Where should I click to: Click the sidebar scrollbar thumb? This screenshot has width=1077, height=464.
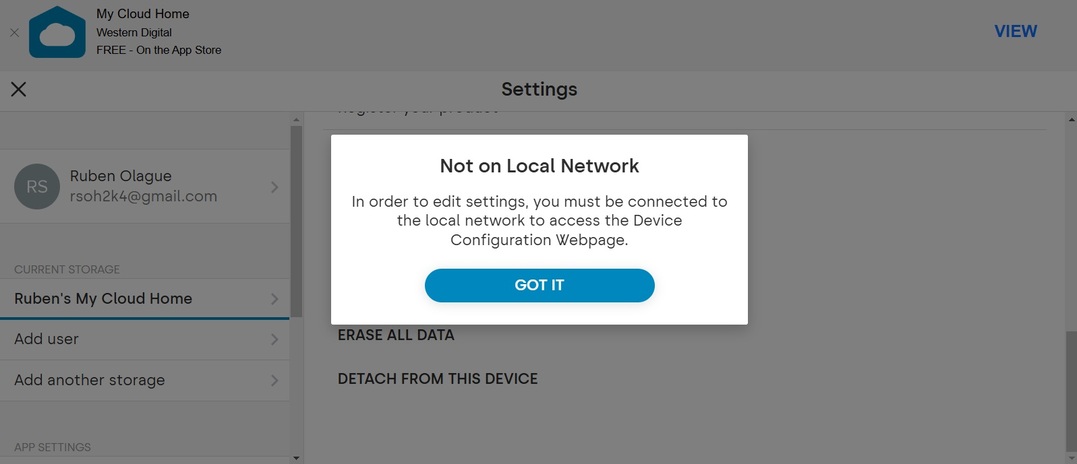[x=295, y=221]
